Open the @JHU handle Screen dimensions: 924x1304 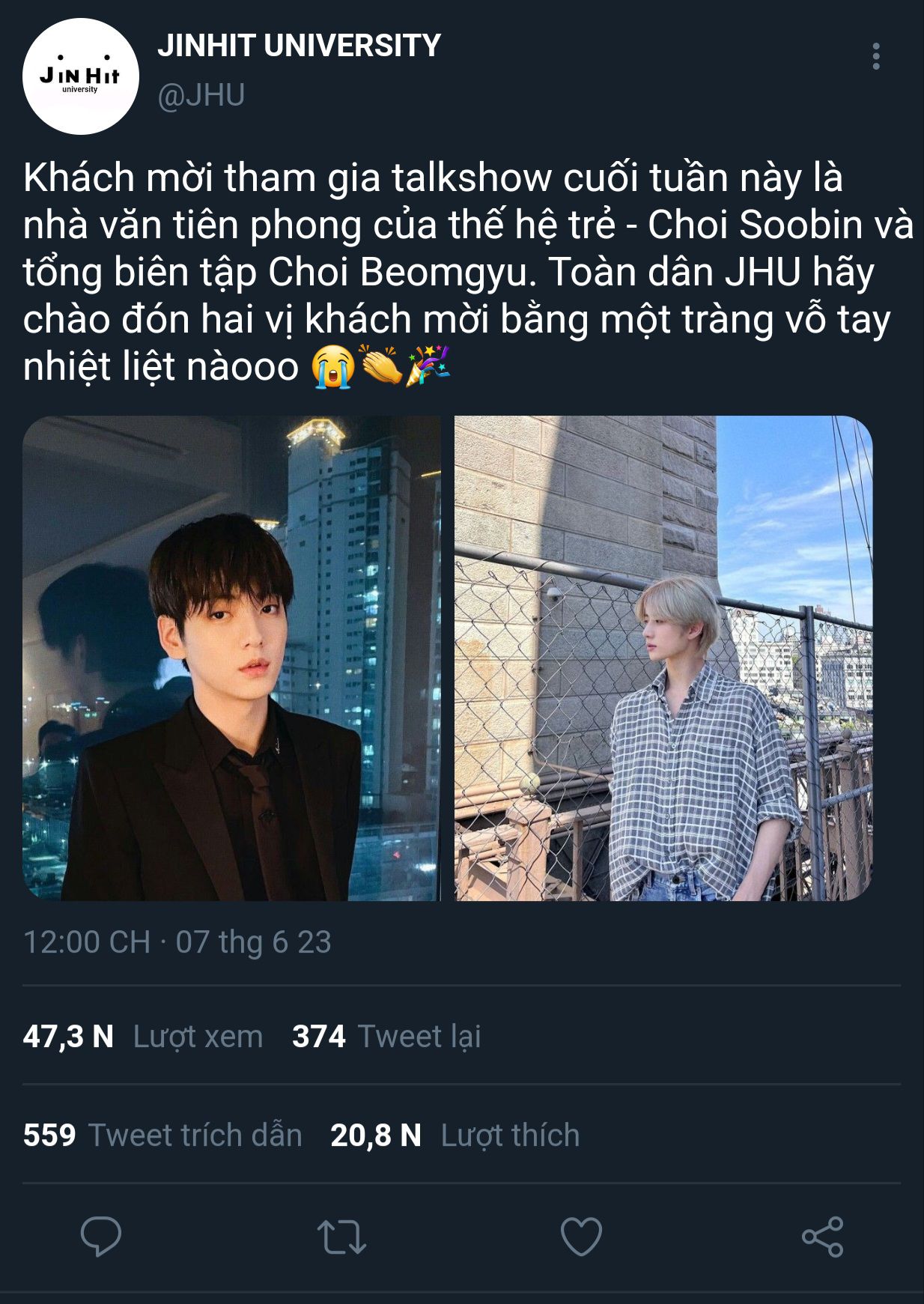[201, 95]
